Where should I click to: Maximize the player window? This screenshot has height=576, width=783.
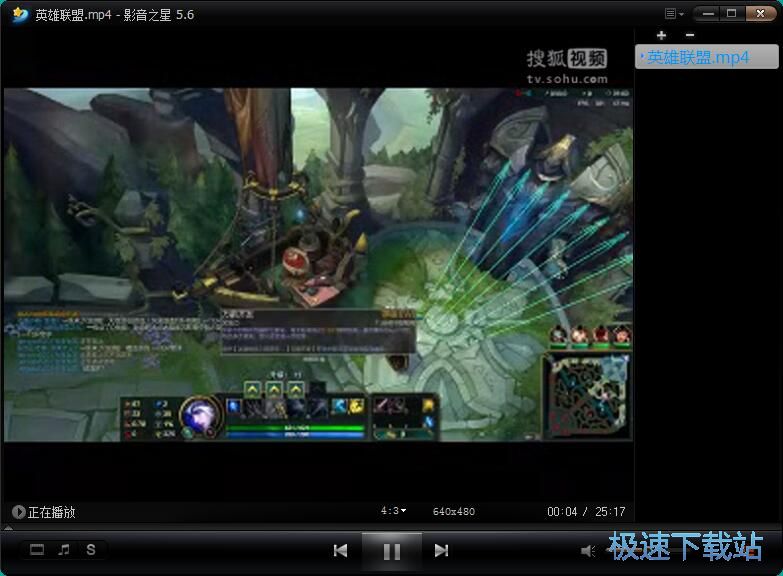pyautogui.click(x=732, y=13)
